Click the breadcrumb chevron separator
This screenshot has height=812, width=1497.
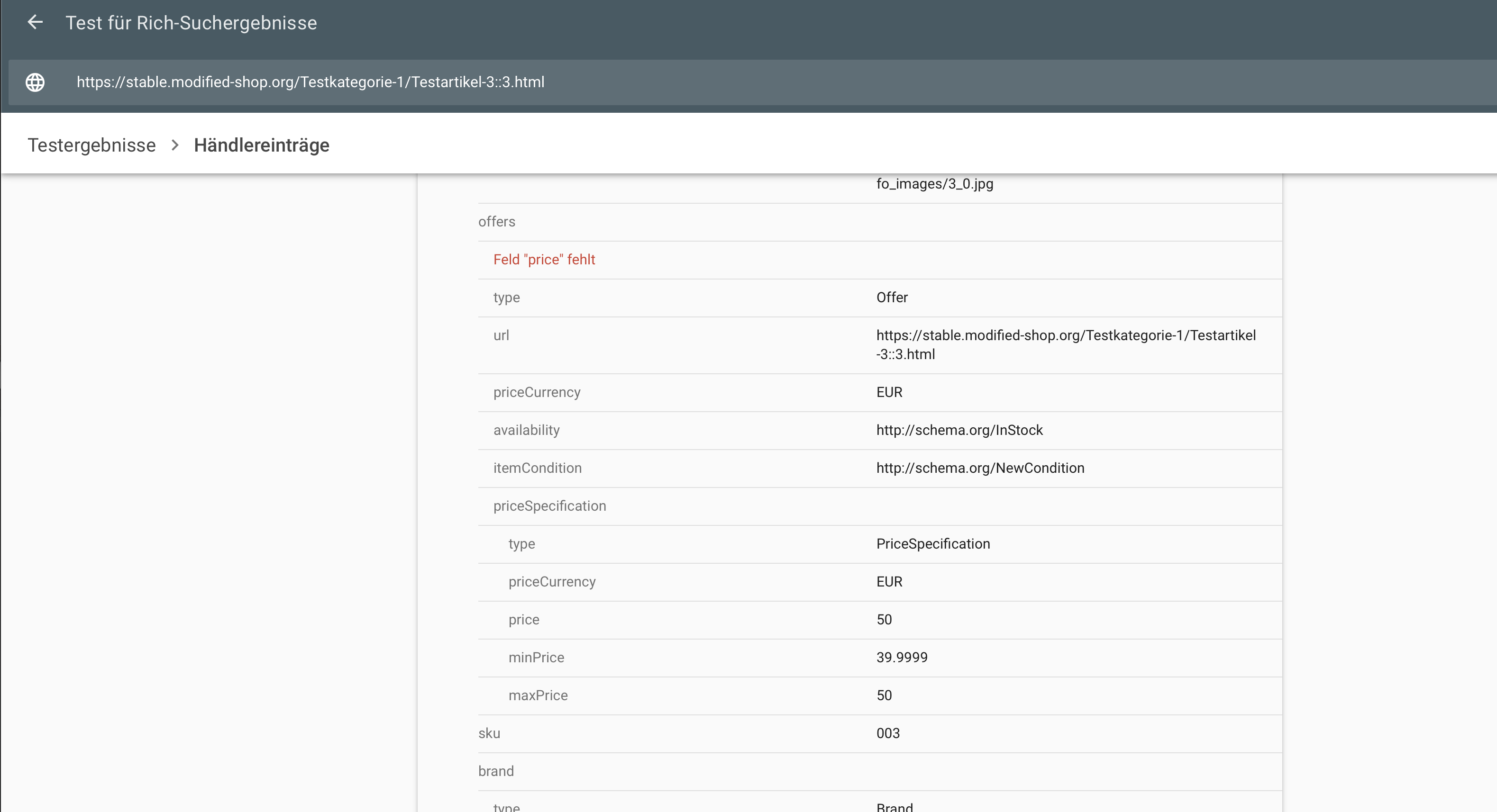coord(175,145)
